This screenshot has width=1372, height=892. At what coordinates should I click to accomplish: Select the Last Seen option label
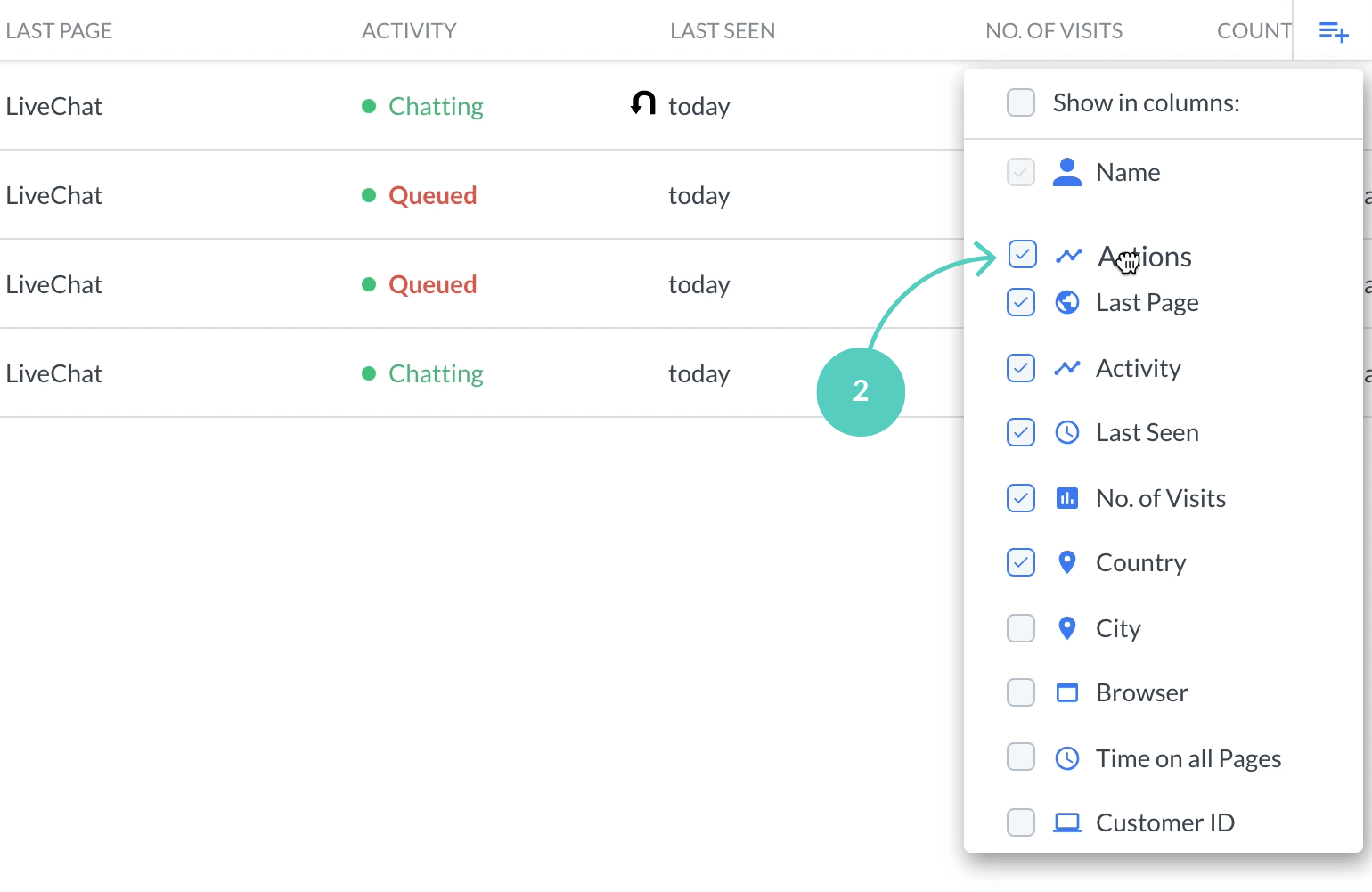pyautogui.click(x=1147, y=432)
